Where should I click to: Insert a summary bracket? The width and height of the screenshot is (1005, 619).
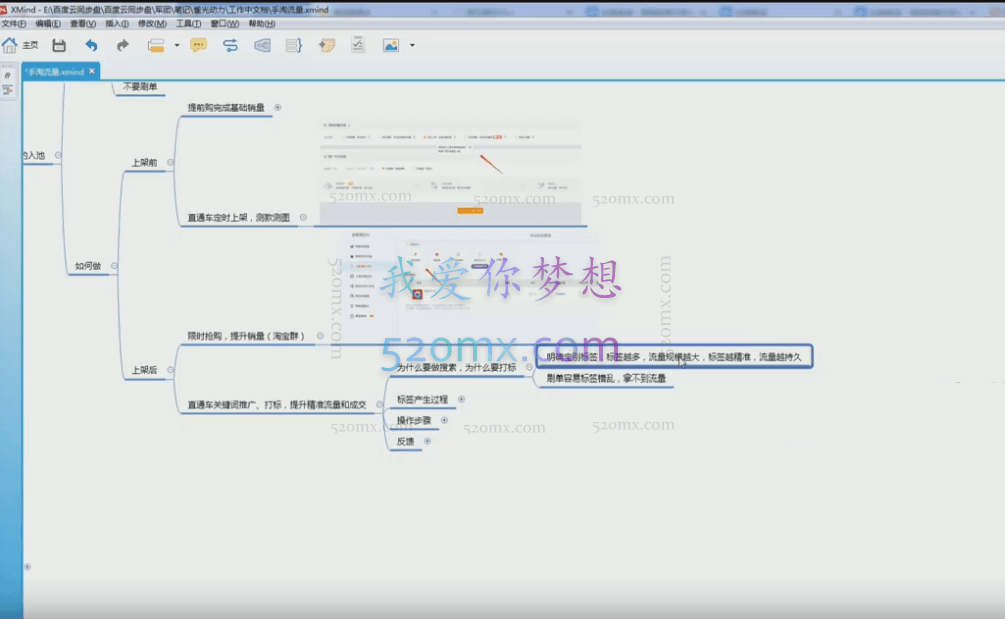tap(293, 46)
